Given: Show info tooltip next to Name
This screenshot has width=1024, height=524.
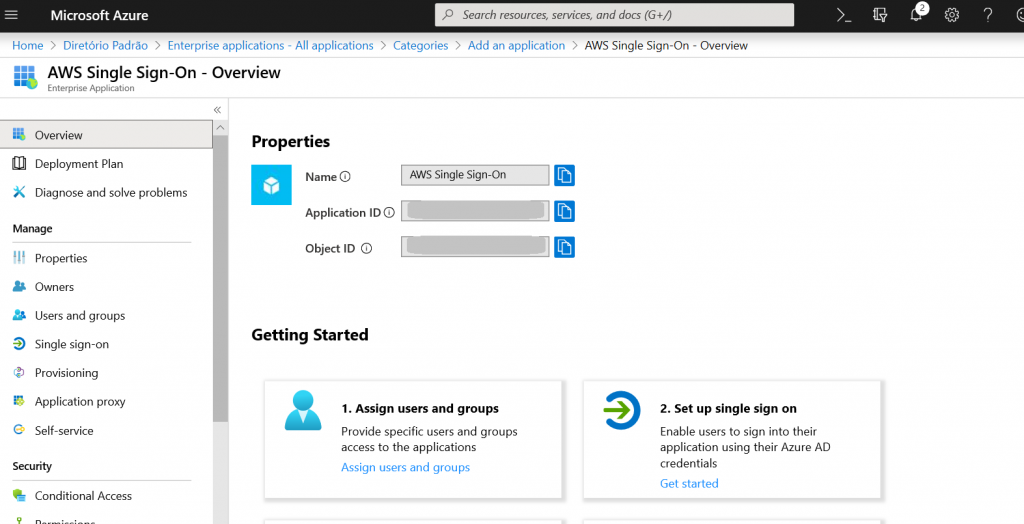Looking at the screenshot, I should tap(345, 176).
